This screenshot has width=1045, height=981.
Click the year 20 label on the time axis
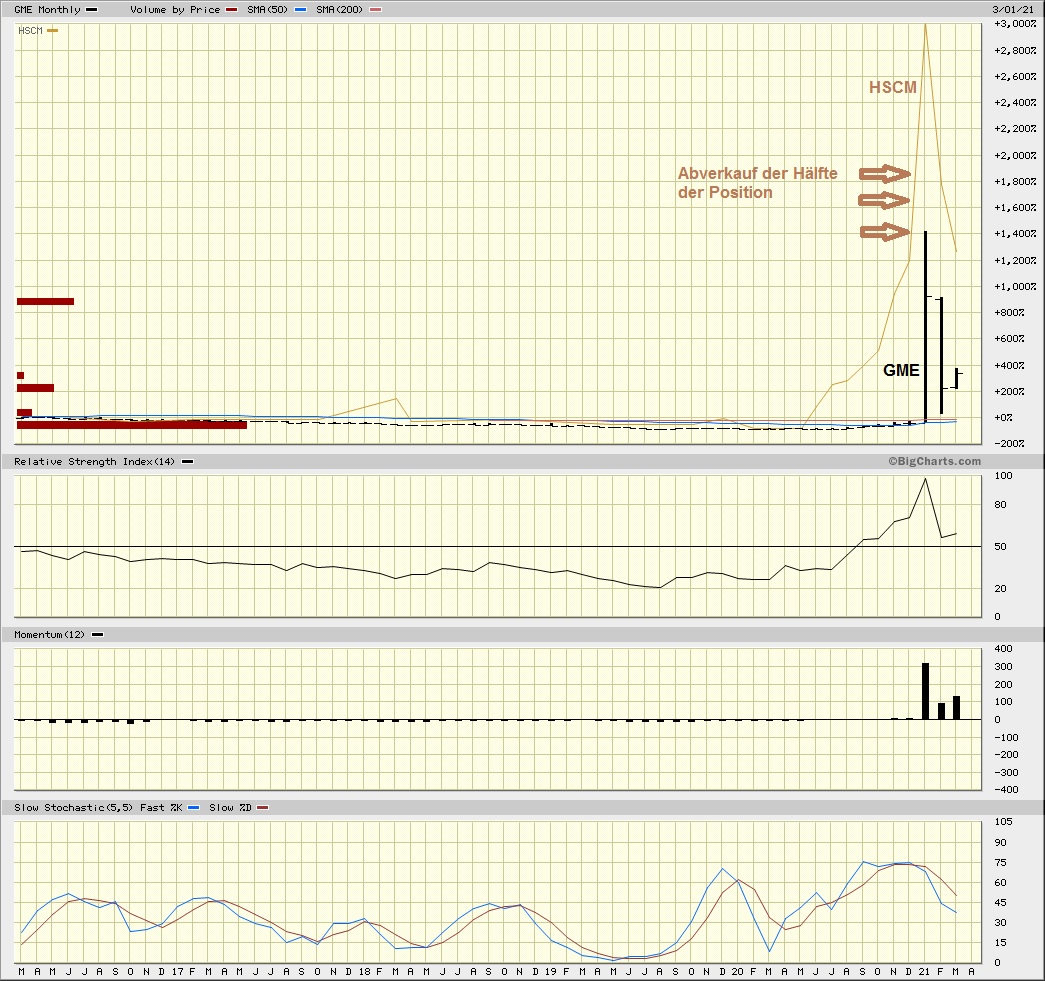coord(737,972)
